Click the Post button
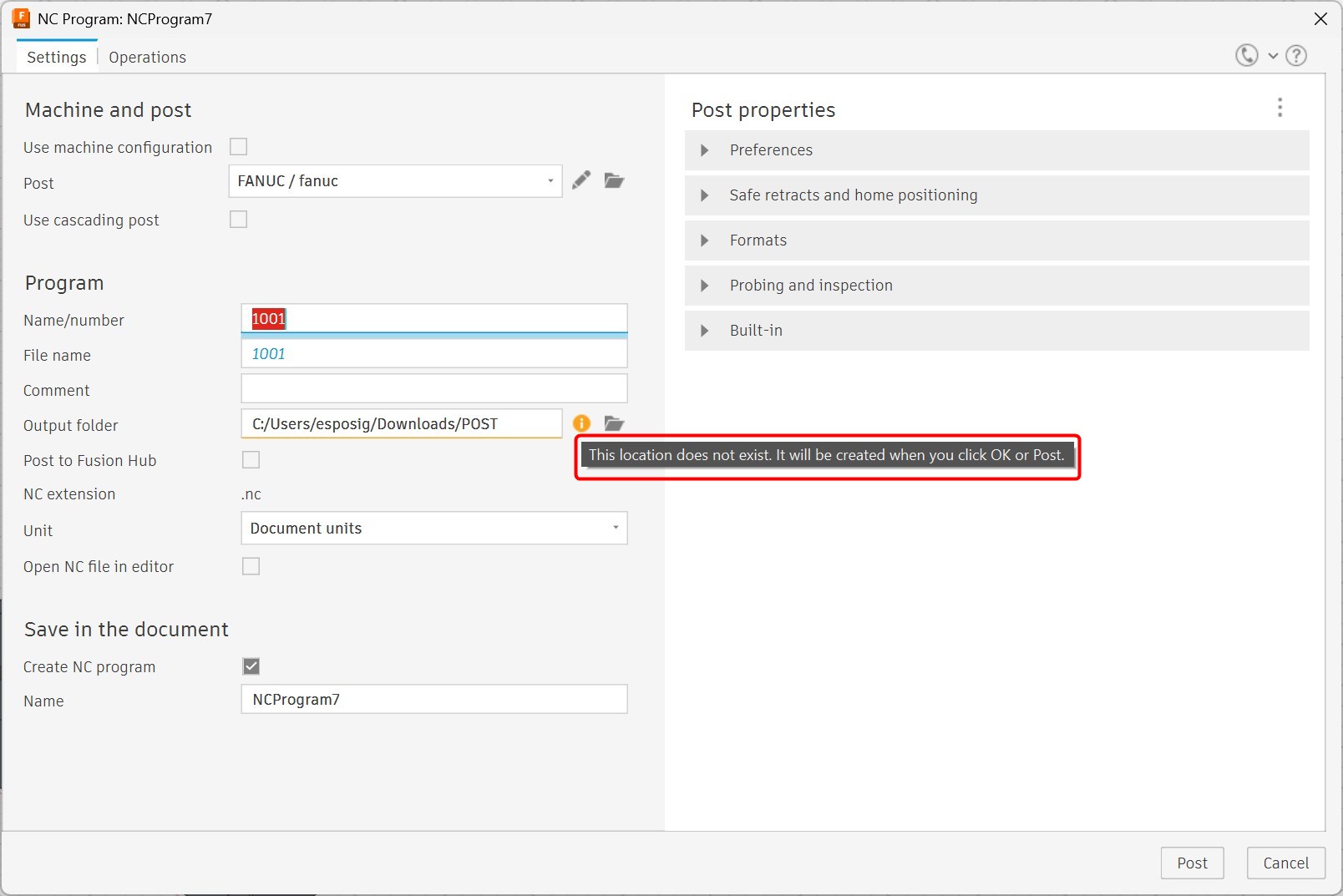The width and height of the screenshot is (1343, 896). click(1192, 863)
